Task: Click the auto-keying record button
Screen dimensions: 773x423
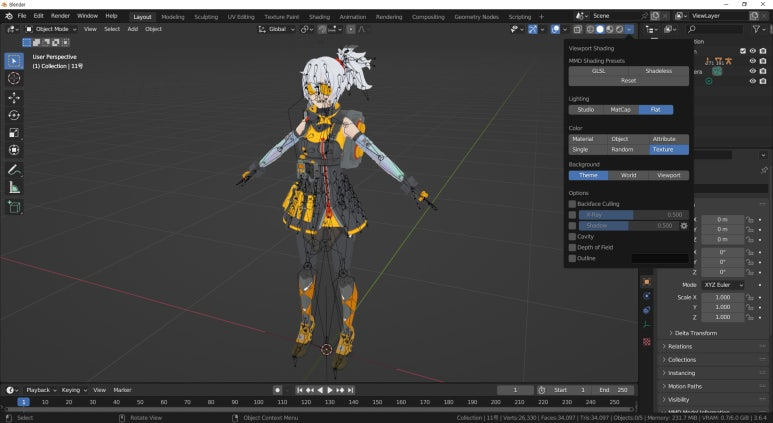Action: 278,390
